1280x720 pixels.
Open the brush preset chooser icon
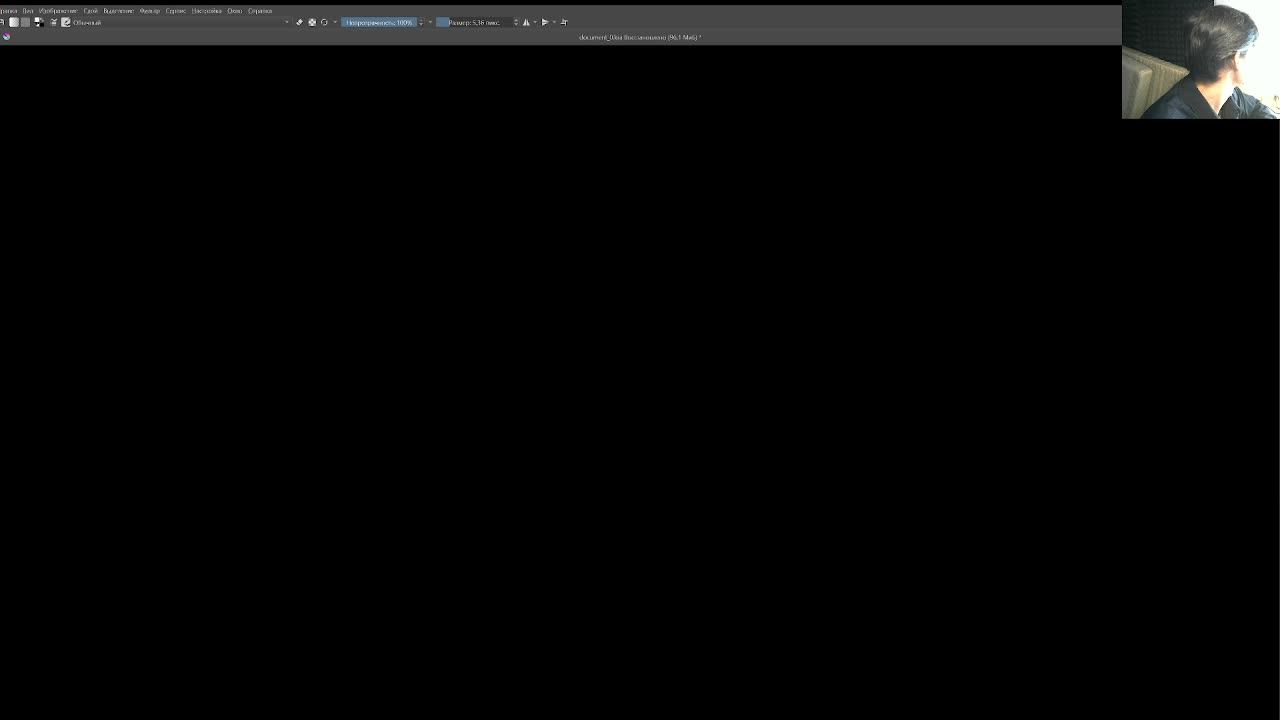coord(66,22)
